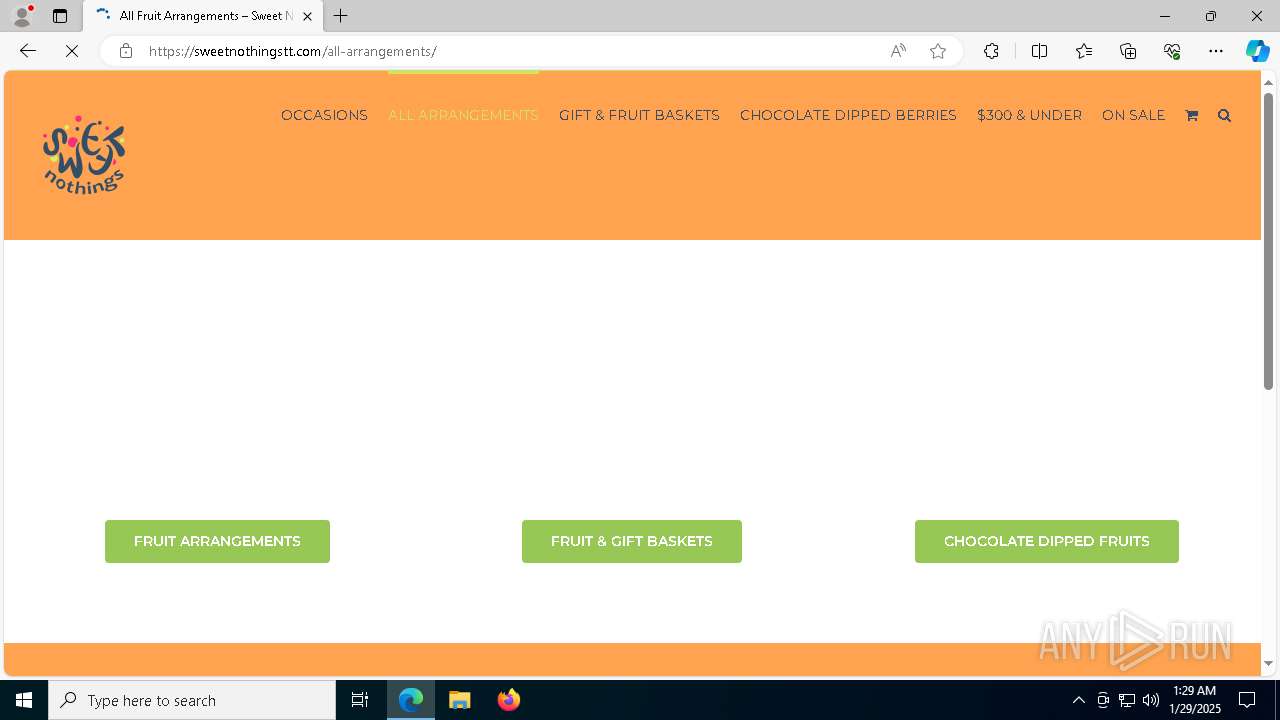Open Microsoft Edge from the taskbar

pos(411,700)
